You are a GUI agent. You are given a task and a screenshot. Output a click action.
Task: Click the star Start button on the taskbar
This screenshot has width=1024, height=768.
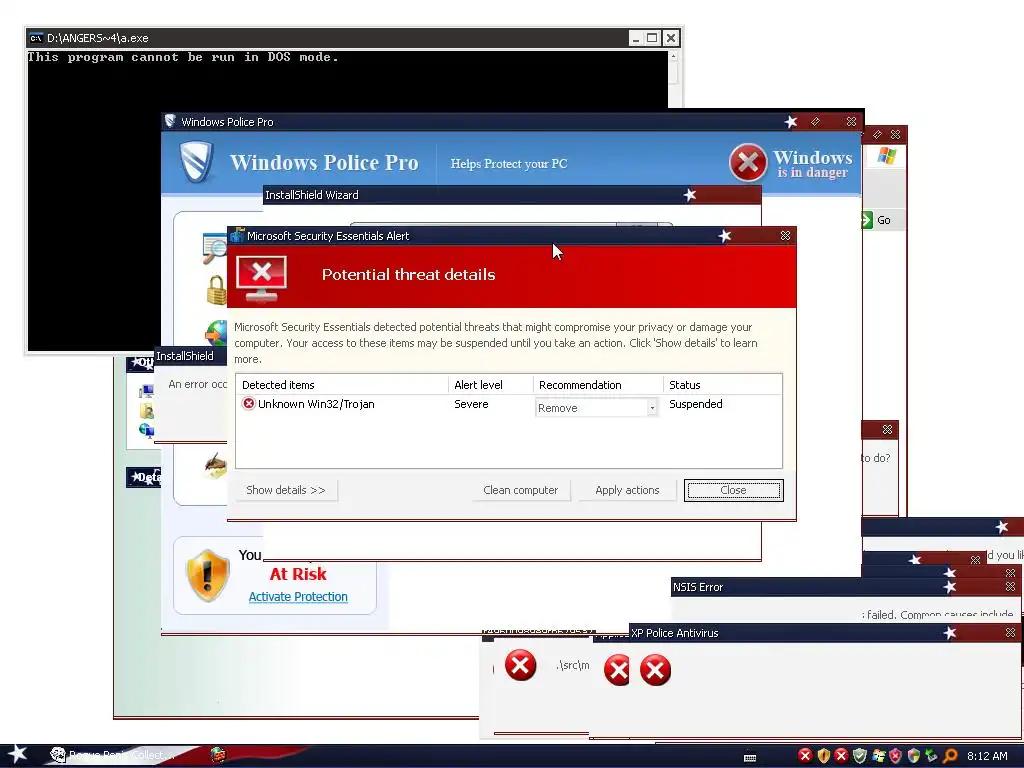point(18,754)
